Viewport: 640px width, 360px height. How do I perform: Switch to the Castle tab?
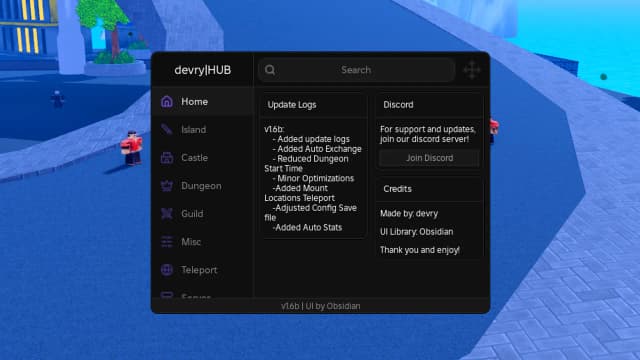(202, 158)
